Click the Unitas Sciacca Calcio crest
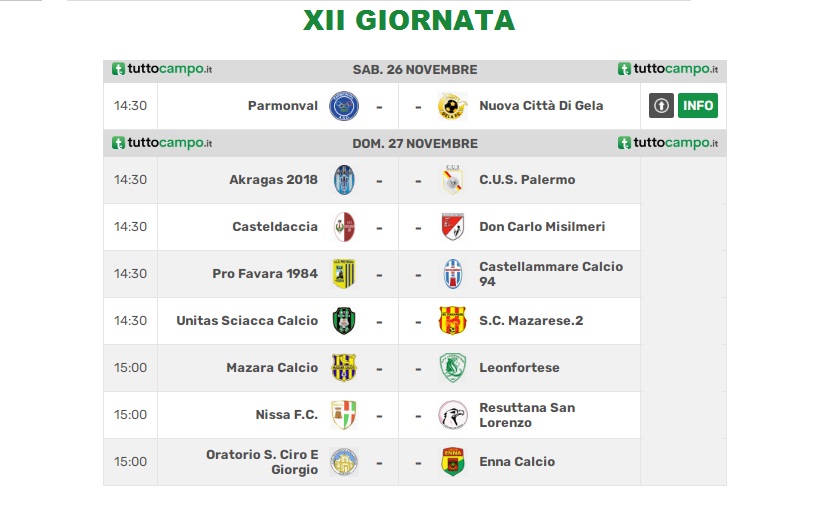Screen dimensions: 825x510 coord(344,321)
